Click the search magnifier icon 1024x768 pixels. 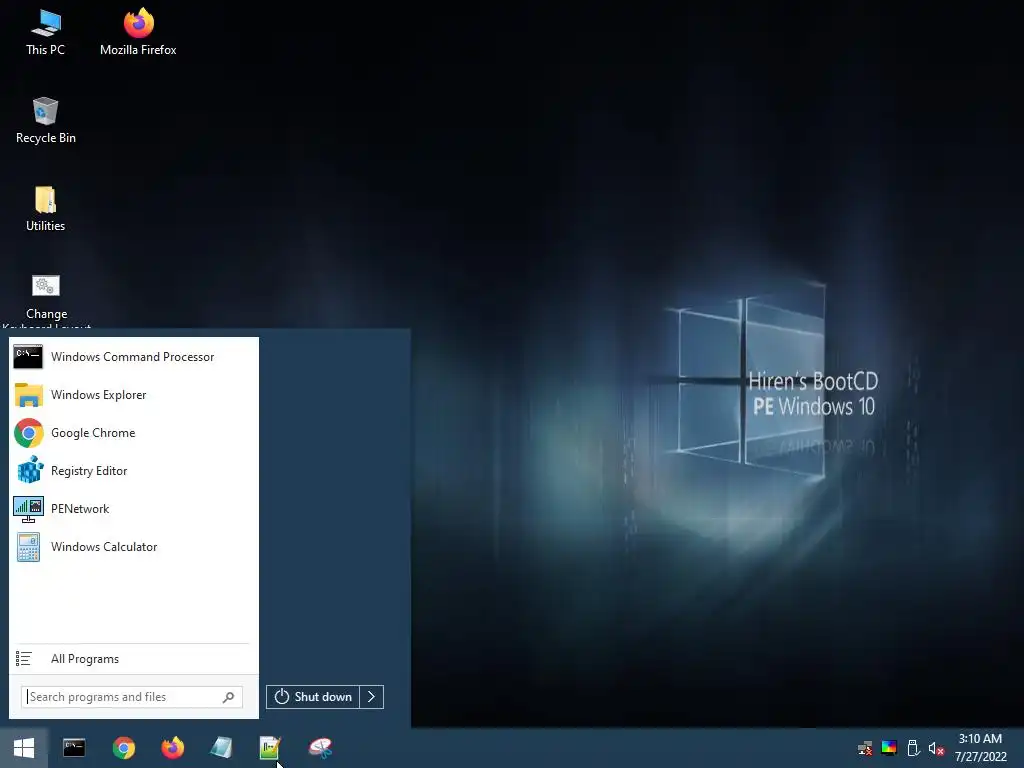(228, 697)
